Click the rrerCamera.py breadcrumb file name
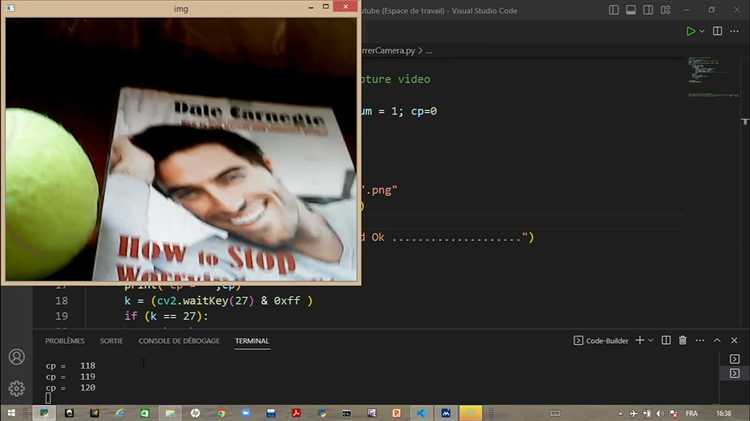 (x=387, y=51)
